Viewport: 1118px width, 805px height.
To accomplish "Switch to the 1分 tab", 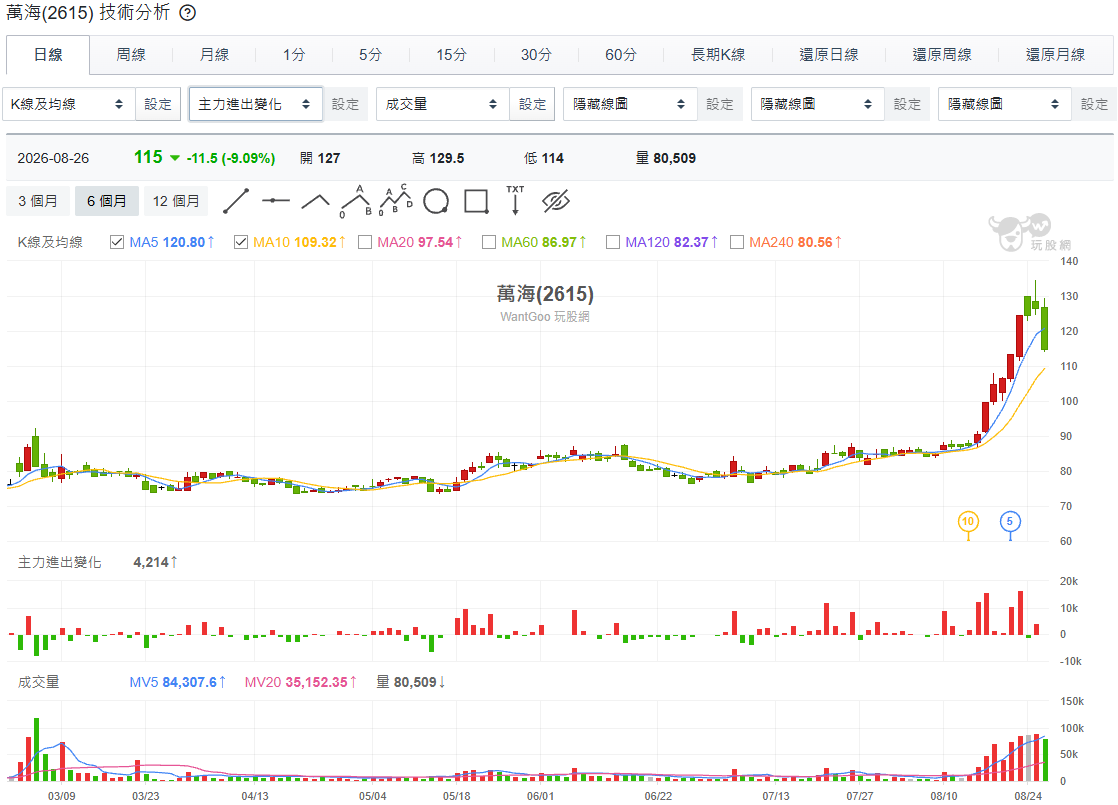I will (294, 55).
